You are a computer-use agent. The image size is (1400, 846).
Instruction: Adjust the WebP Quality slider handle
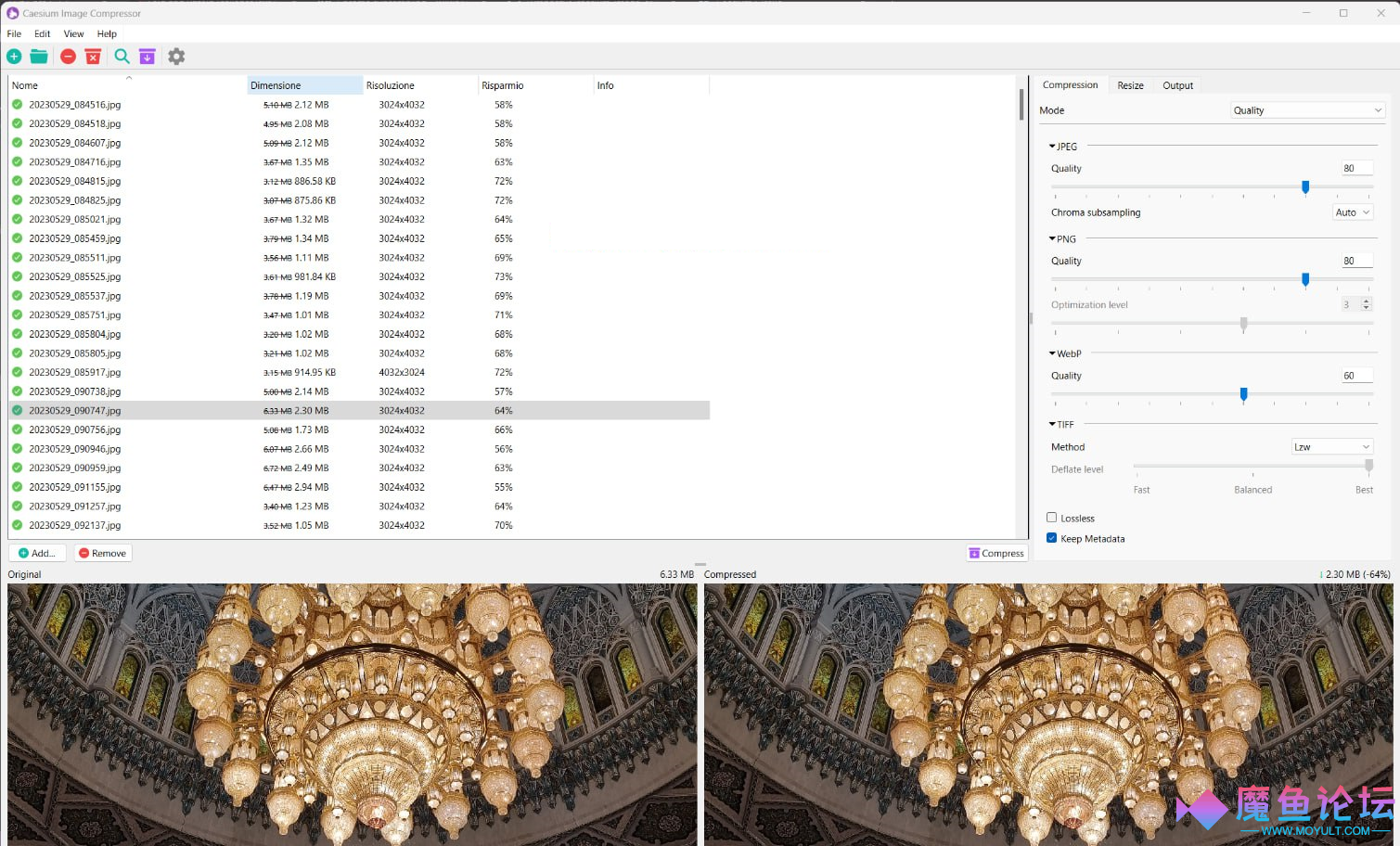1243,394
